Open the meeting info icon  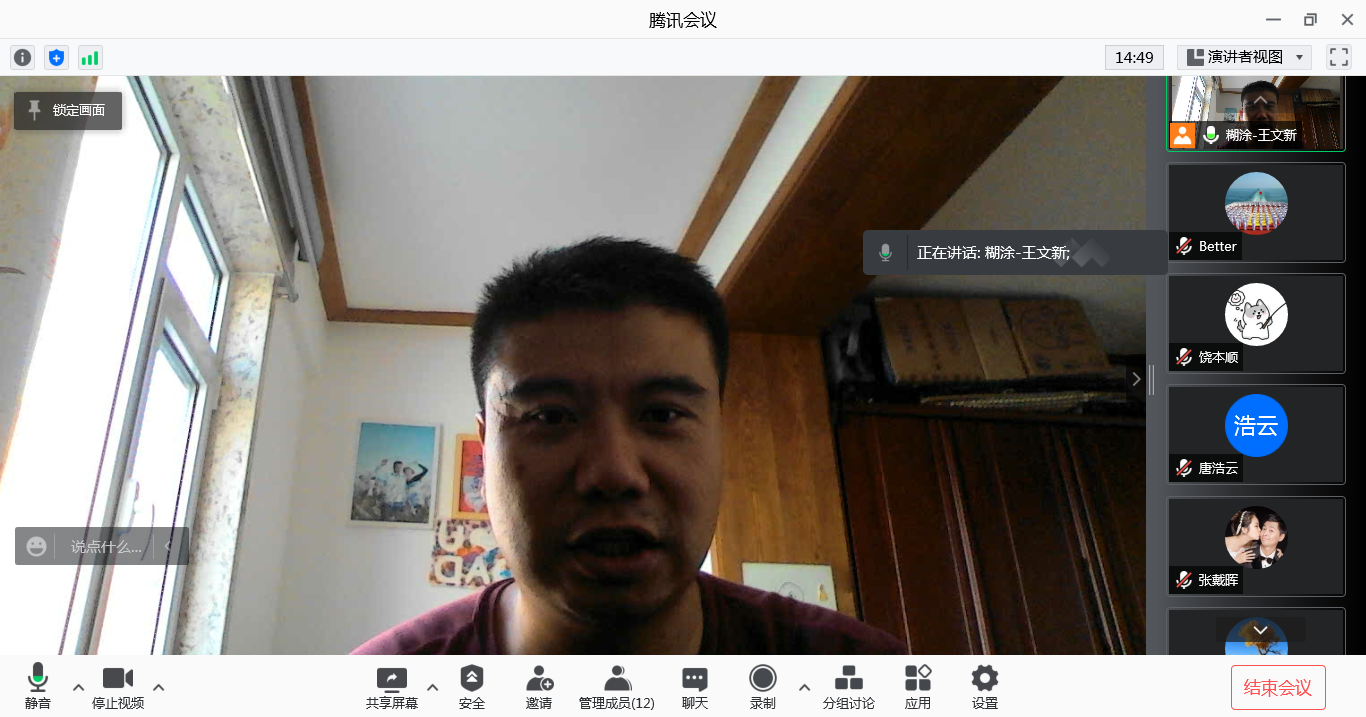(x=22, y=58)
